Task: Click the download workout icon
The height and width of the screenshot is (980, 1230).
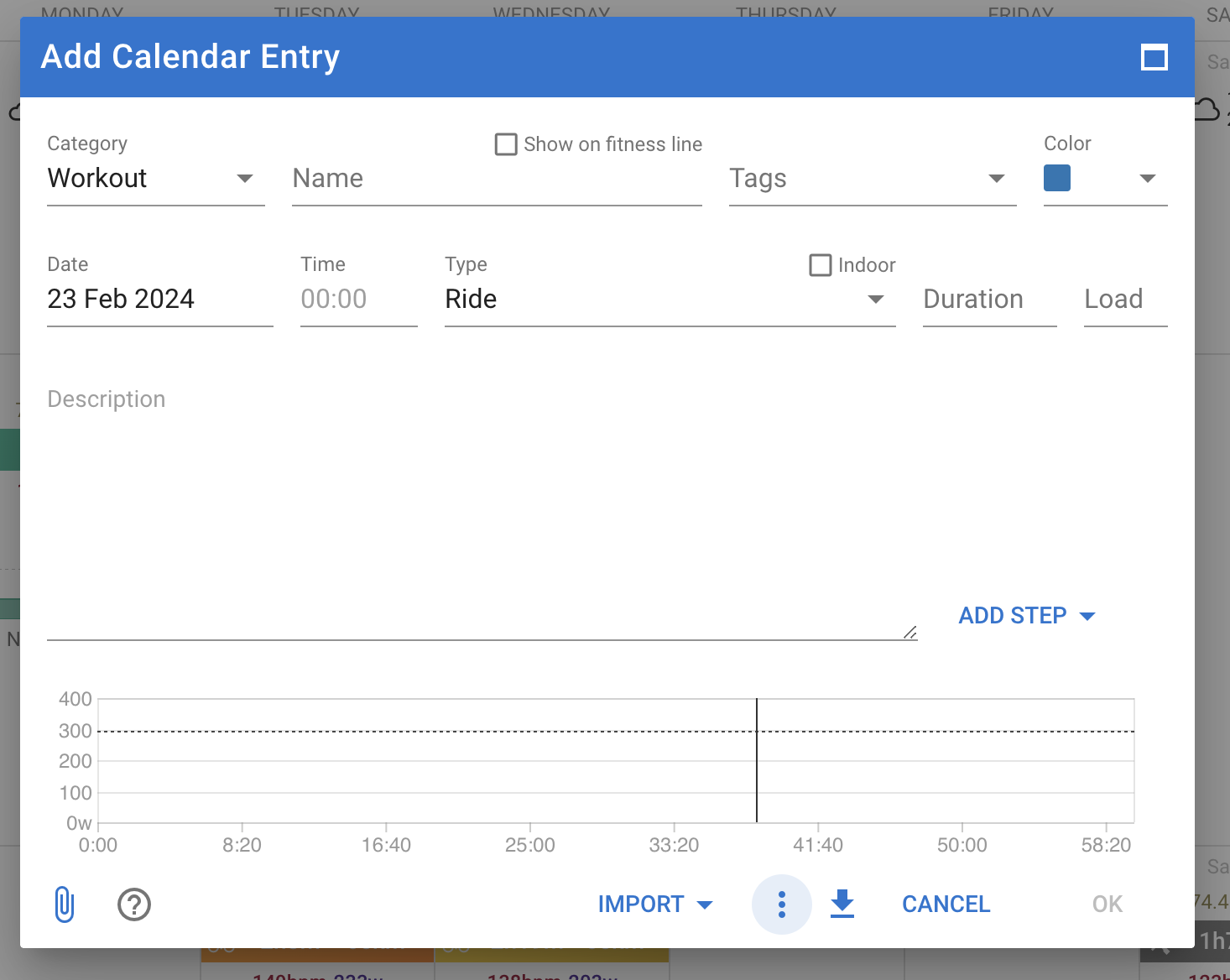Action: [x=842, y=904]
